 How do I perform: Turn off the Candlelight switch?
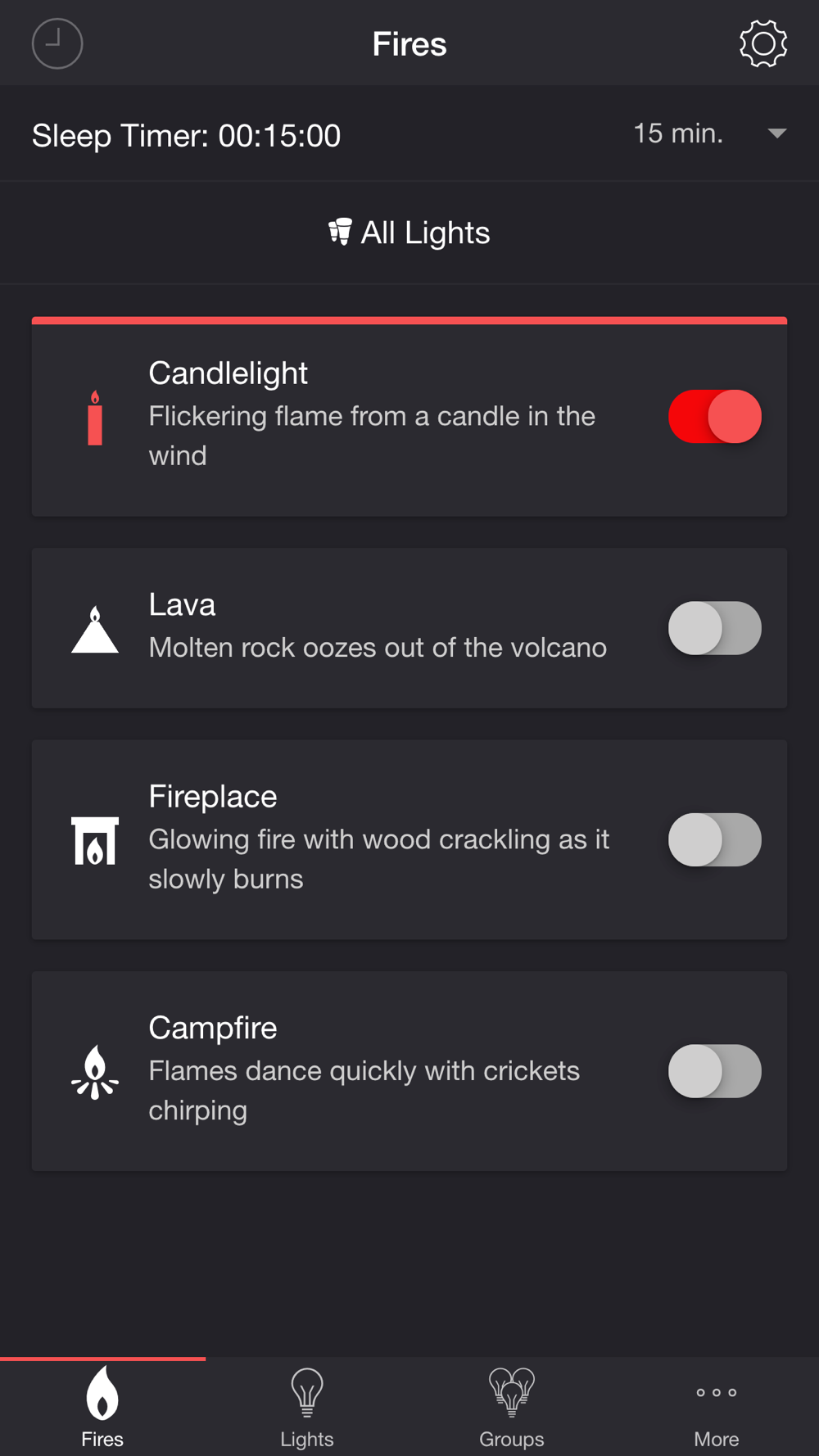[x=715, y=417]
